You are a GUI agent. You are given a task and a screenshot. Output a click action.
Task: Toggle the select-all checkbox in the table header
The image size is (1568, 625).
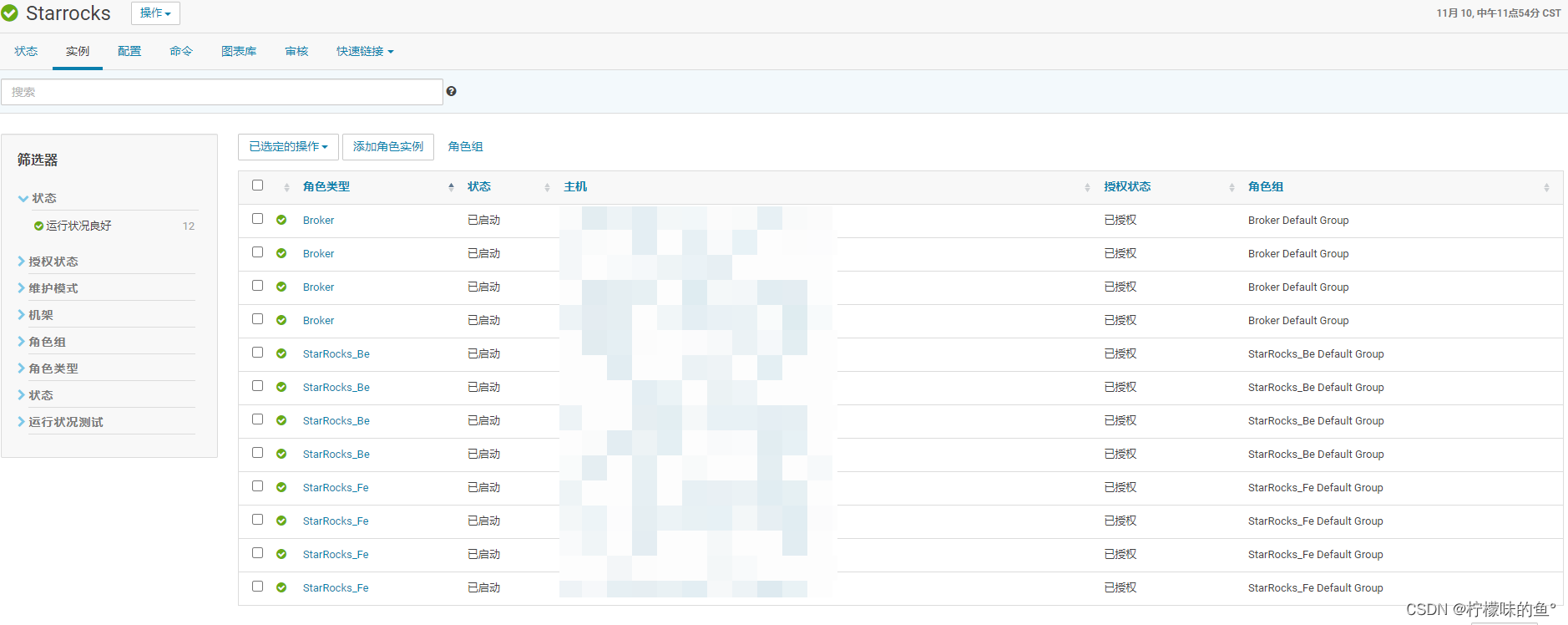tap(257, 185)
